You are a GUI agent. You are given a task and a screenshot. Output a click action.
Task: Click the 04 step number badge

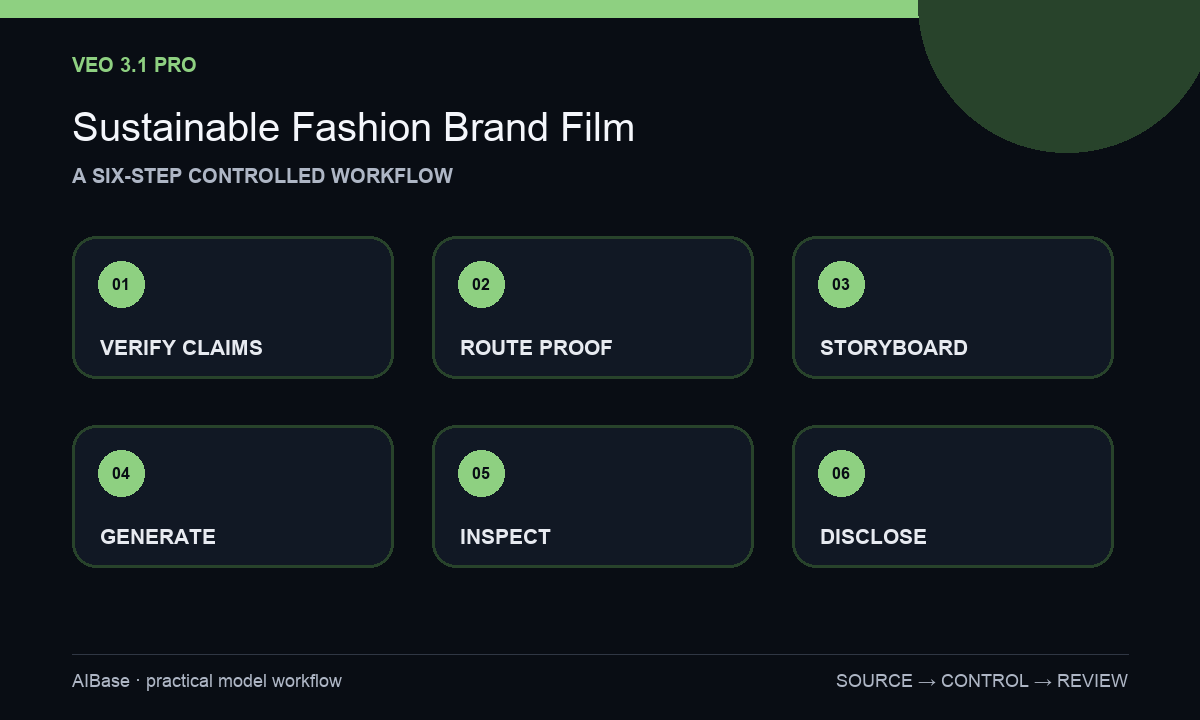coord(121,473)
